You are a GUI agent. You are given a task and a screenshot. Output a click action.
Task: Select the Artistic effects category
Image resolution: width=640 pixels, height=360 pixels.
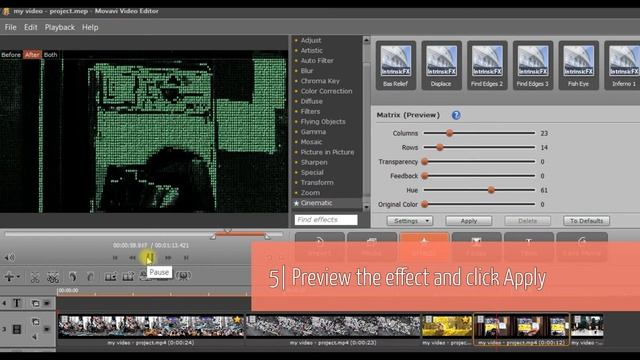[x=311, y=51]
